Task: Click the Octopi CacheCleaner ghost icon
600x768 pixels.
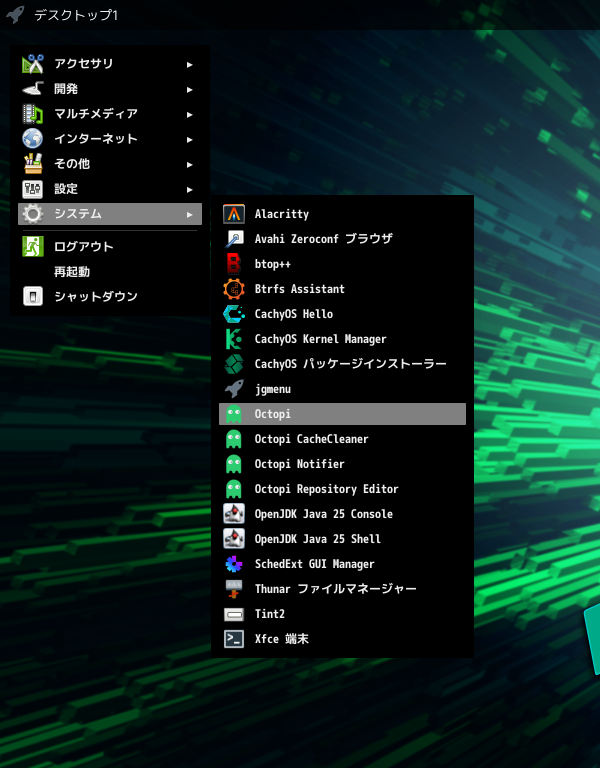Action: pos(234,439)
